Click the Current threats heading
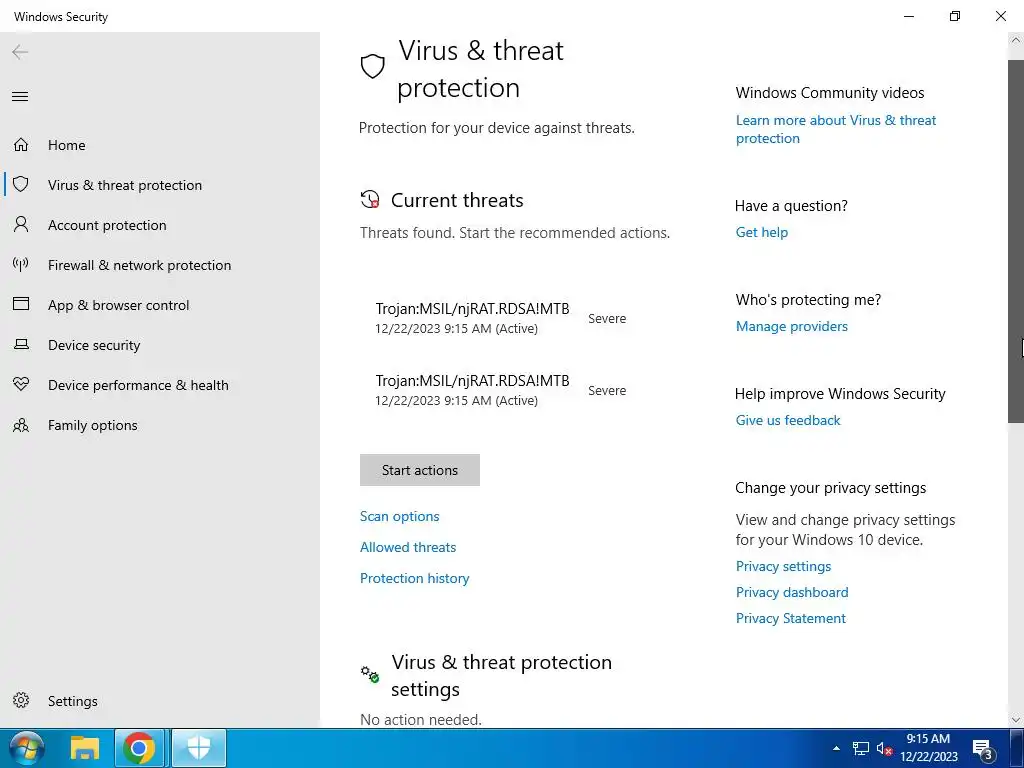Screen dimensions: 1024x768 [x=456, y=200]
